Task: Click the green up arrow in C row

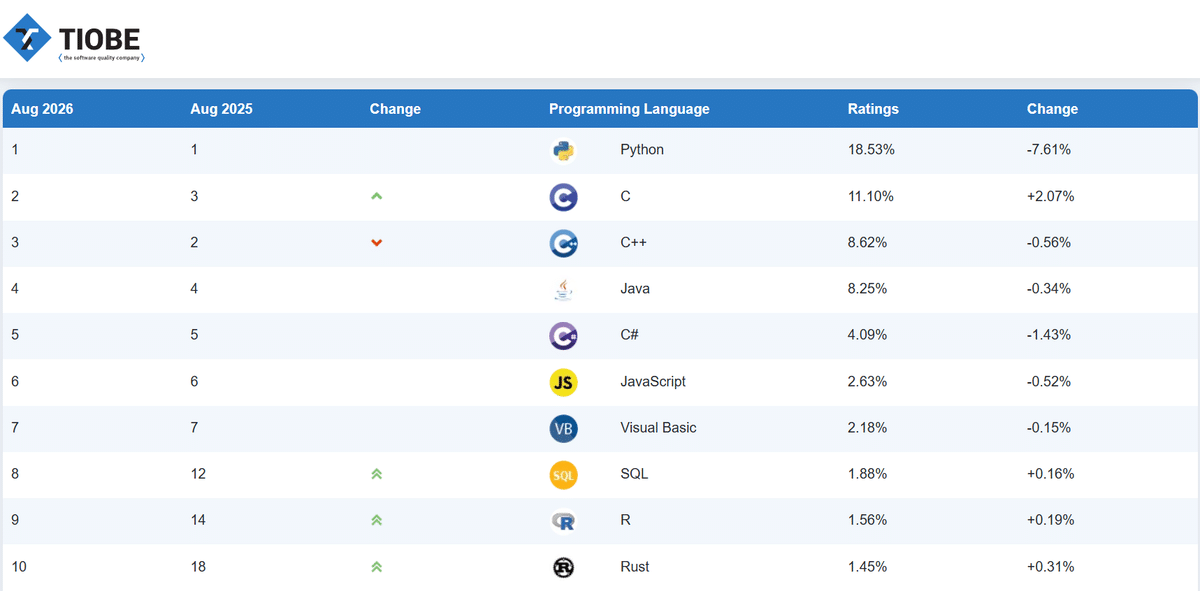Action: point(376,196)
